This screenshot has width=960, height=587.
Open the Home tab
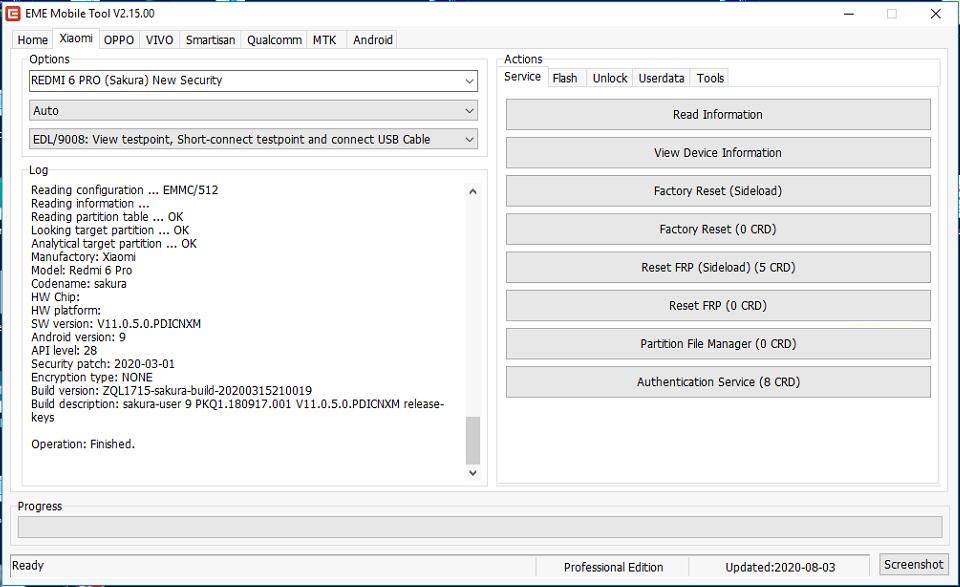point(32,40)
